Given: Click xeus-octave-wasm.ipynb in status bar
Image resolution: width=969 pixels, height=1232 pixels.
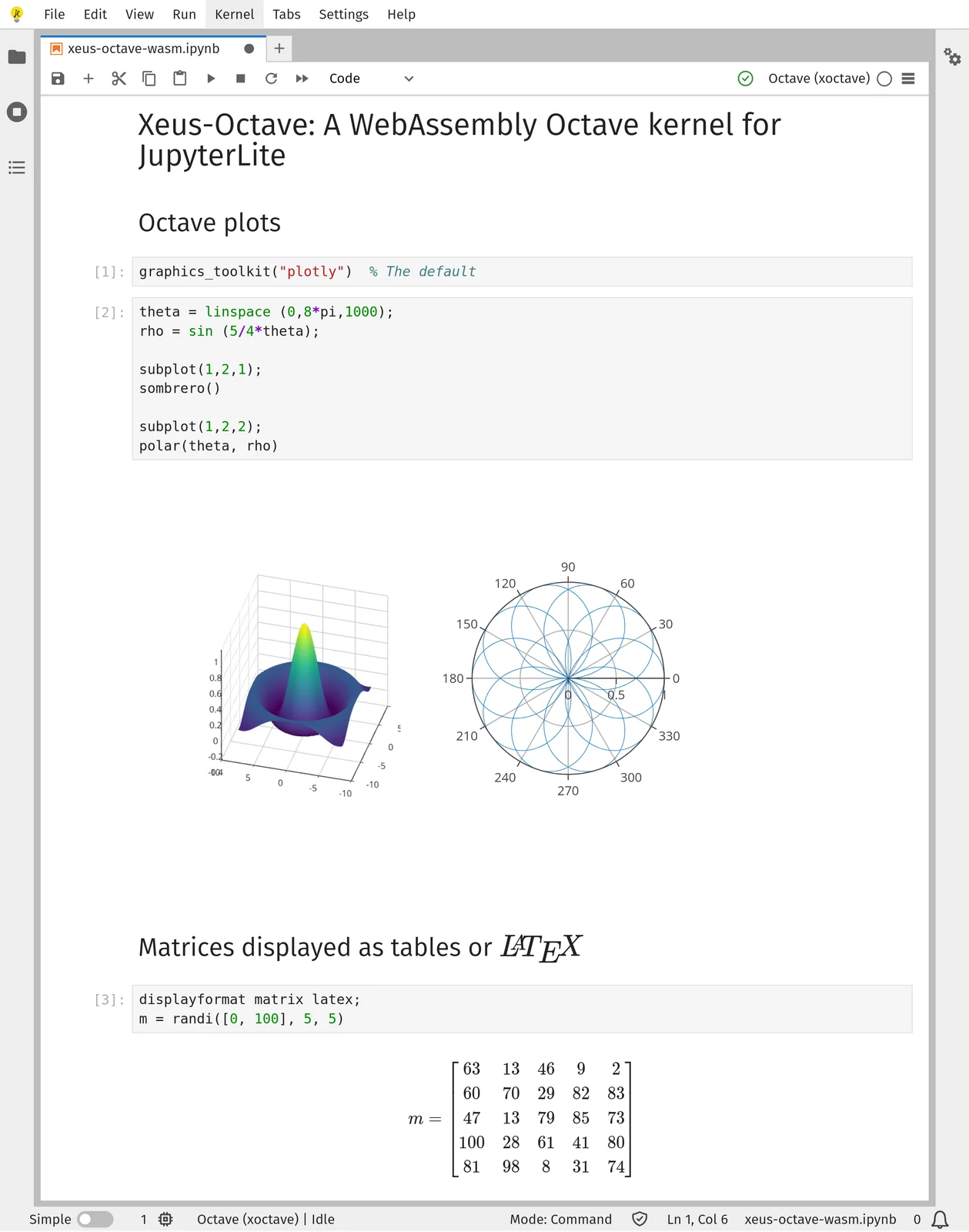Looking at the screenshot, I should click(x=820, y=1219).
